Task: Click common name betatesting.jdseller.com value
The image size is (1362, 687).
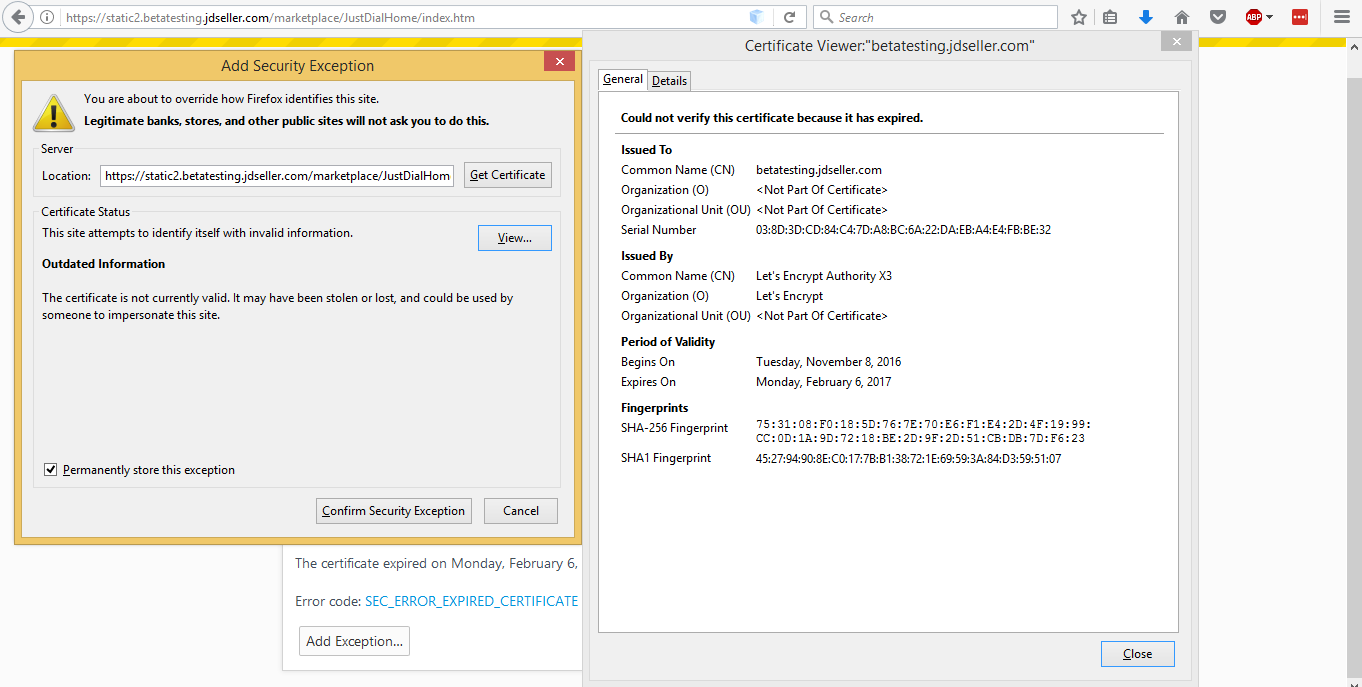Action: [819, 170]
